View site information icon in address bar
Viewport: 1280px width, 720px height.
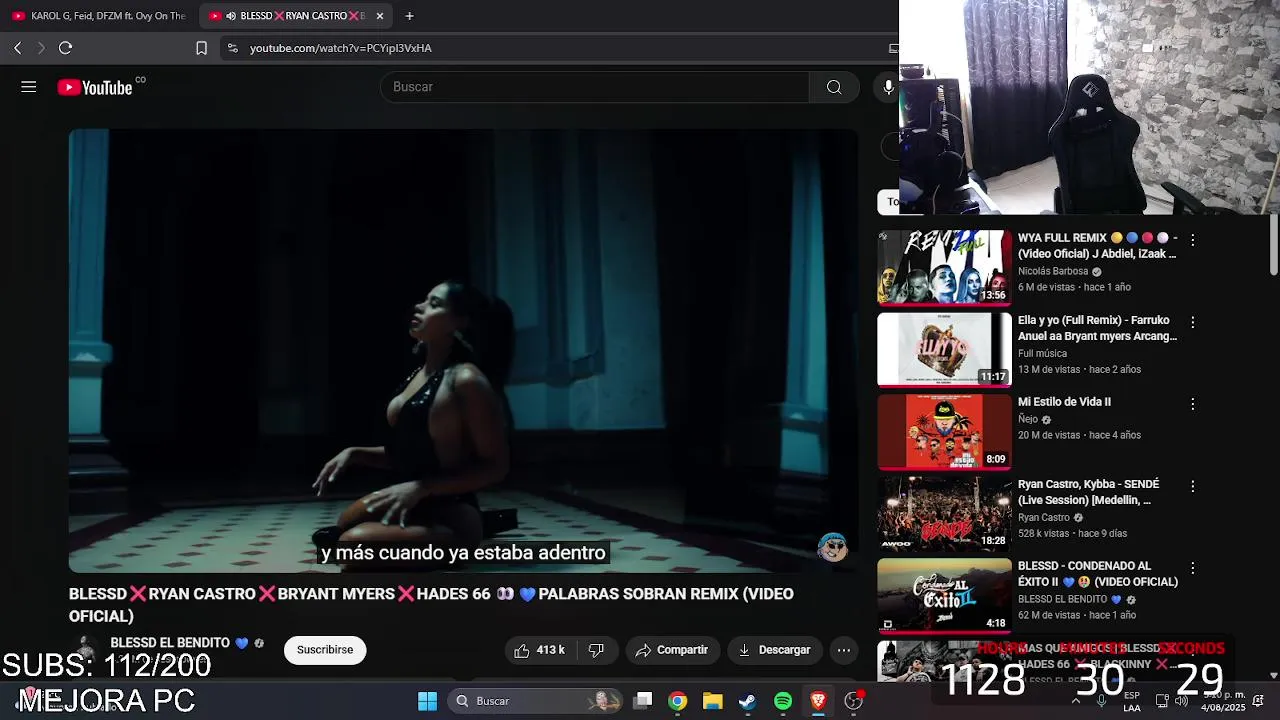tap(233, 48)
